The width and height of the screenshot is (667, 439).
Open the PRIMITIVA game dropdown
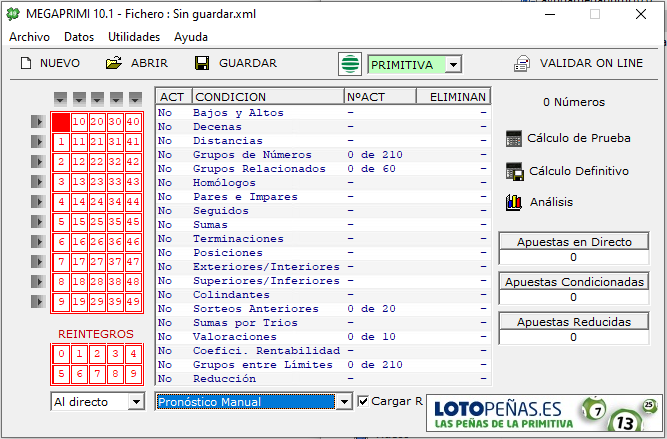click(453, 64)
